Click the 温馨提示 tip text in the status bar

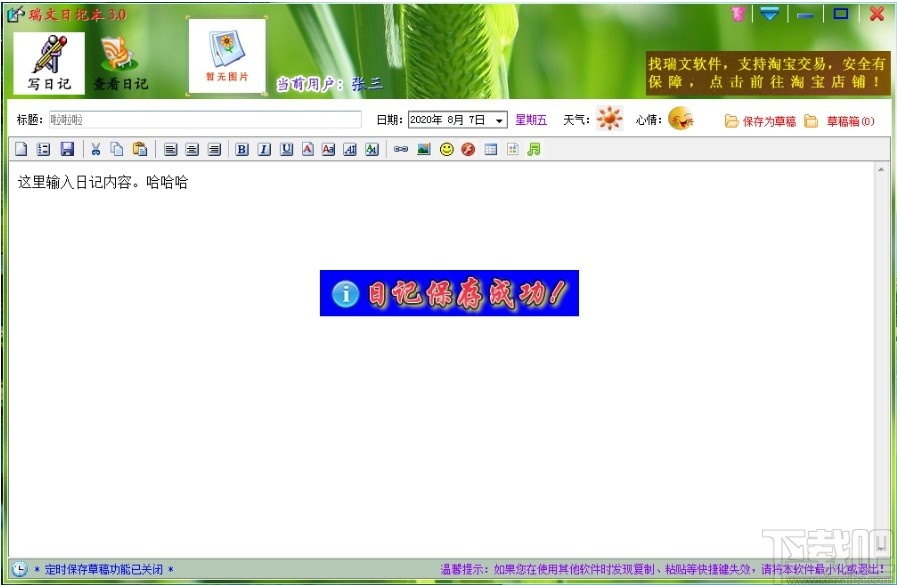coord(662,570)
